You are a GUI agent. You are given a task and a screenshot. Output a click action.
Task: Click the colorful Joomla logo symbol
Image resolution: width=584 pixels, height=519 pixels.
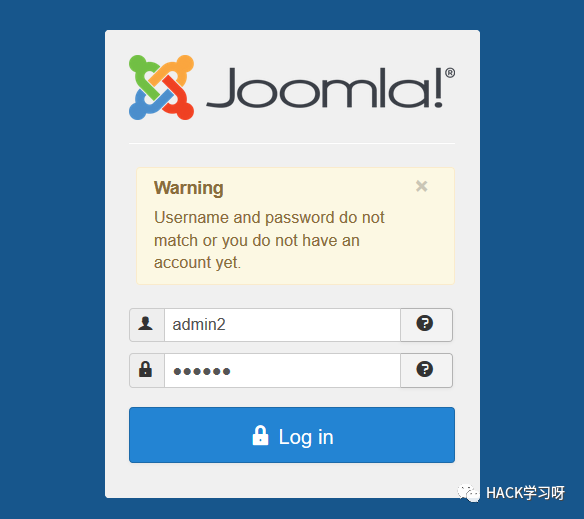tap(161, 88)
